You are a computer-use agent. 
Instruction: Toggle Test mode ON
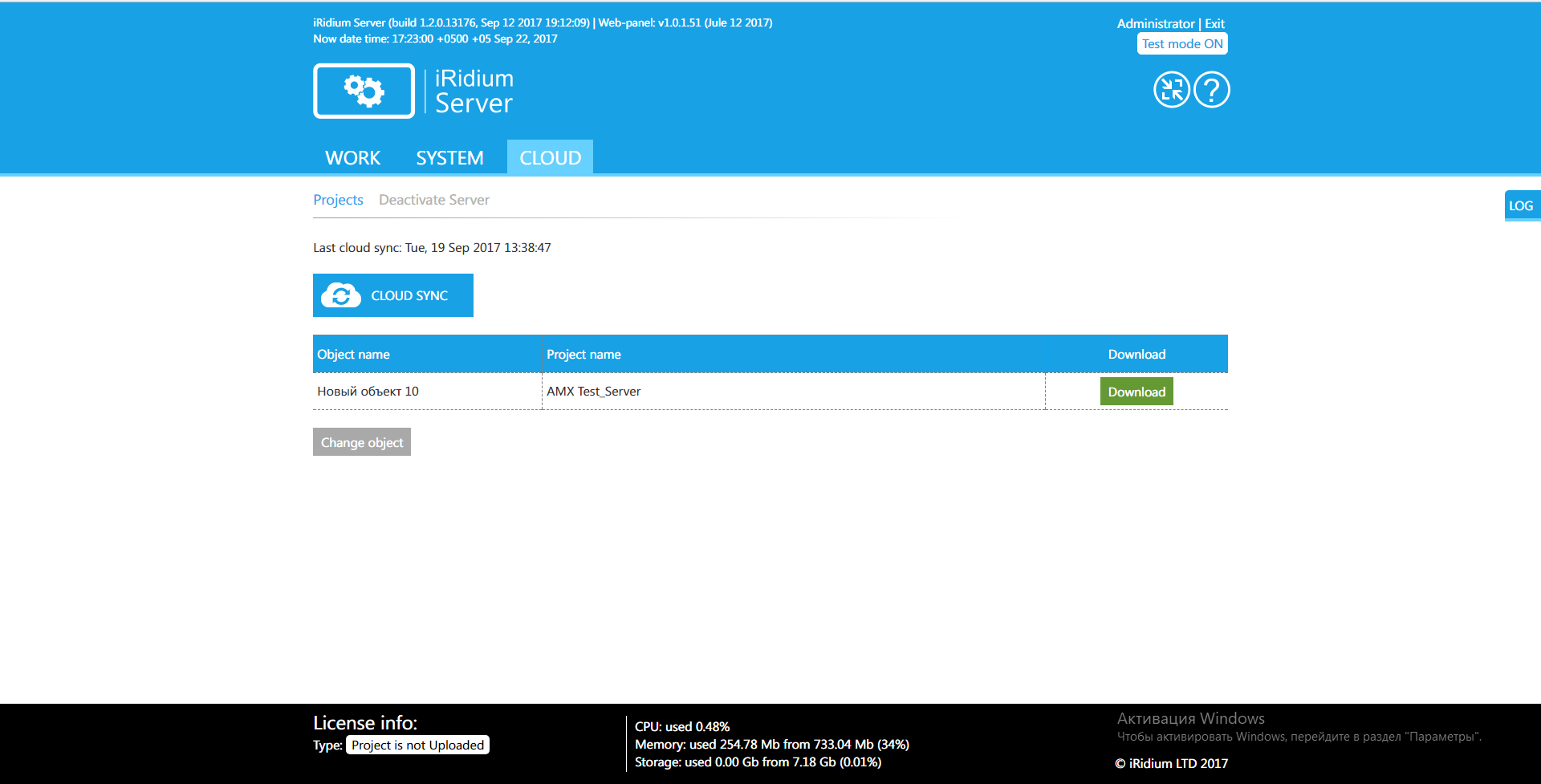click(1181, 43)
